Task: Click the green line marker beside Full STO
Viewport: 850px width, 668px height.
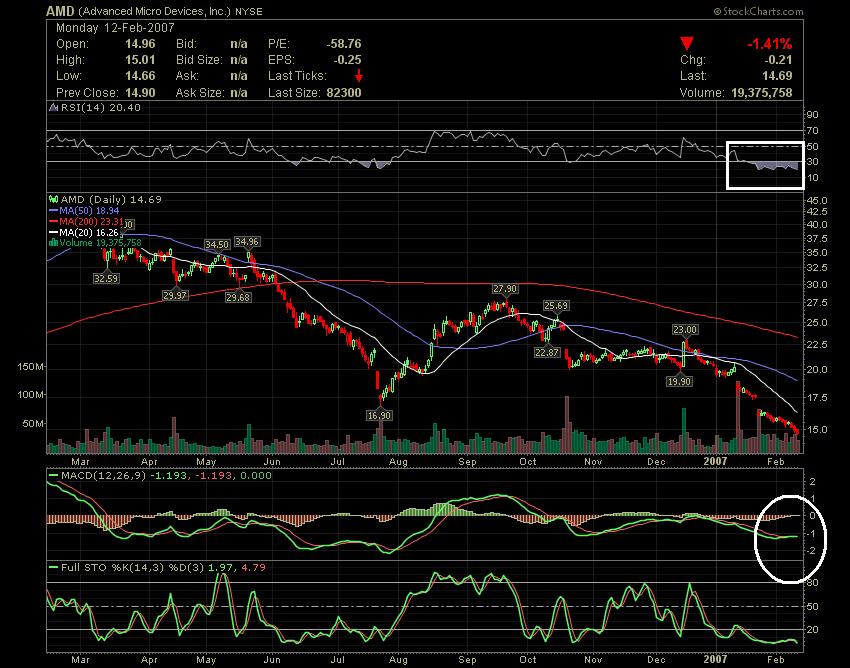Action: point(54,568)
